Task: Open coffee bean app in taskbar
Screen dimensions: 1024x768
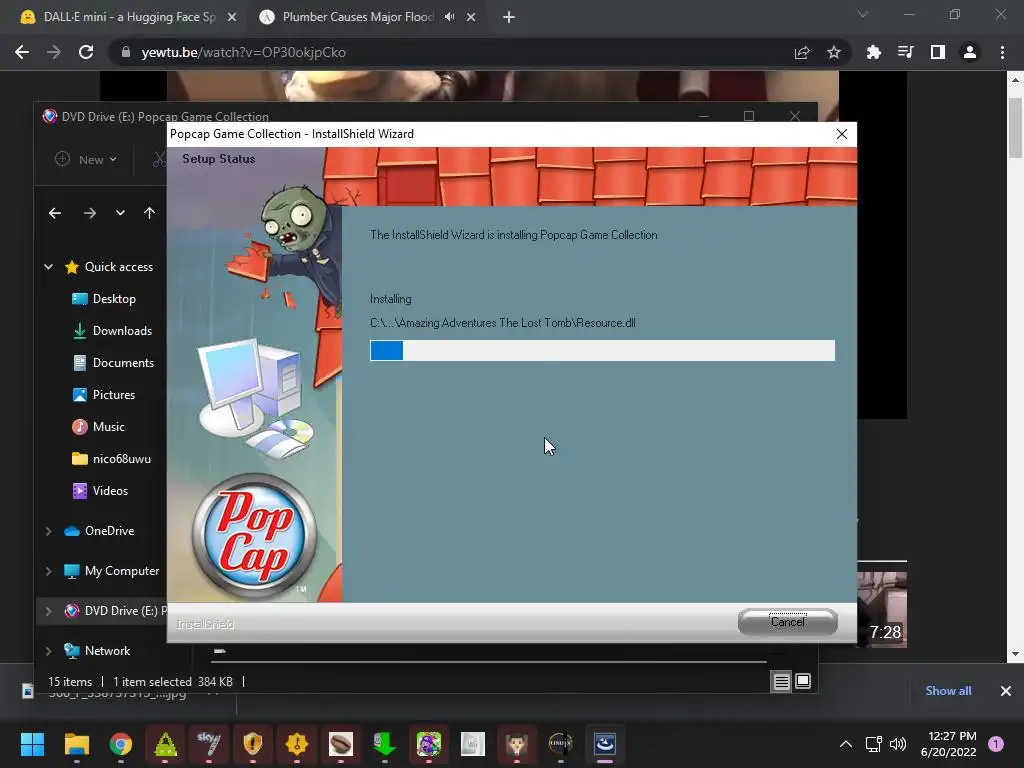Action: [x=341, y=744]
